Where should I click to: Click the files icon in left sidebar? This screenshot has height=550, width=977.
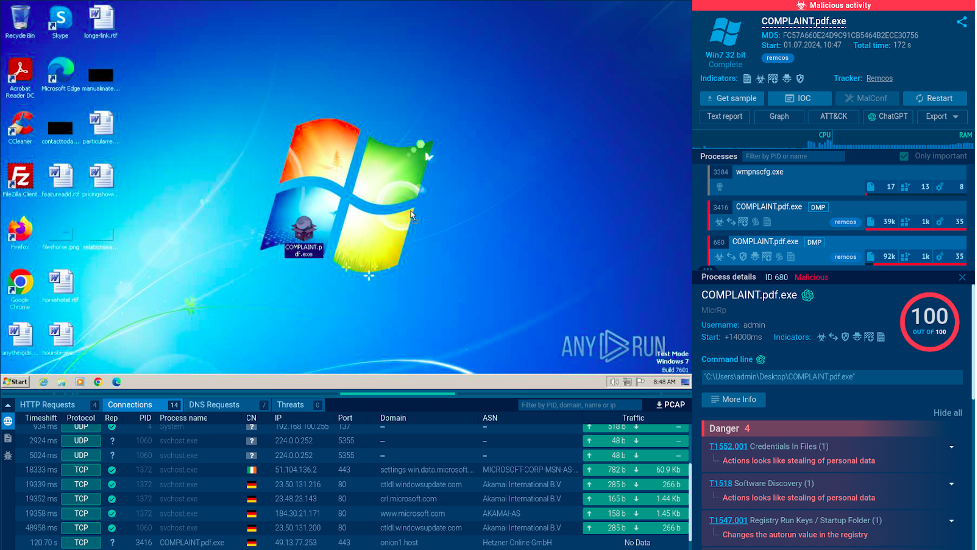coord(8,439)
